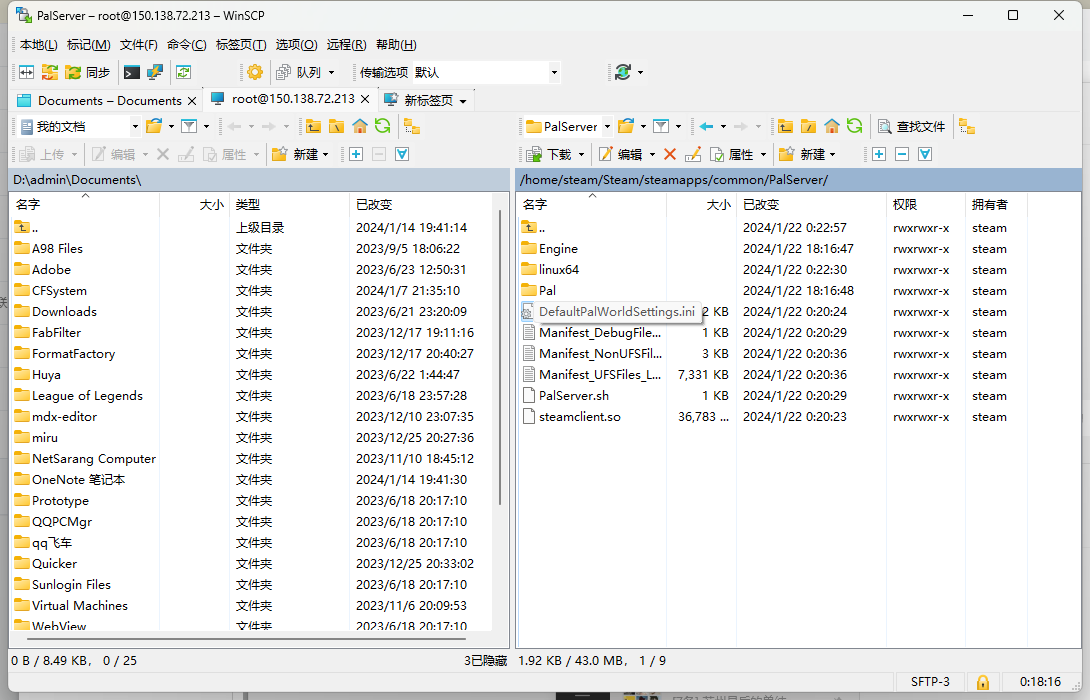Open the 文件(F) menu
Viewport: 1090px width, 700px height.
138,44
